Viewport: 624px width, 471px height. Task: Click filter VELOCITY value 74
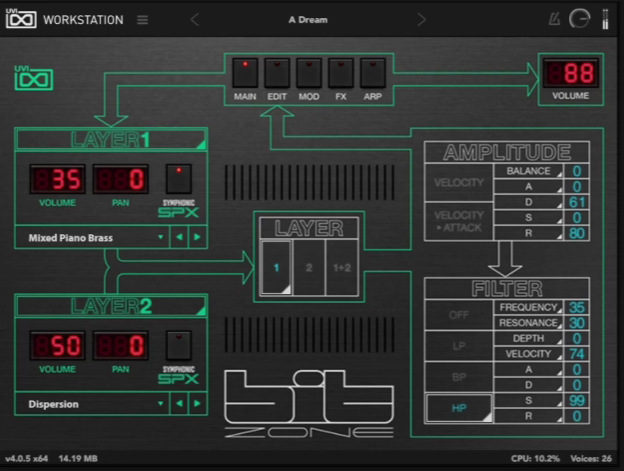click(x=577, y=354)
